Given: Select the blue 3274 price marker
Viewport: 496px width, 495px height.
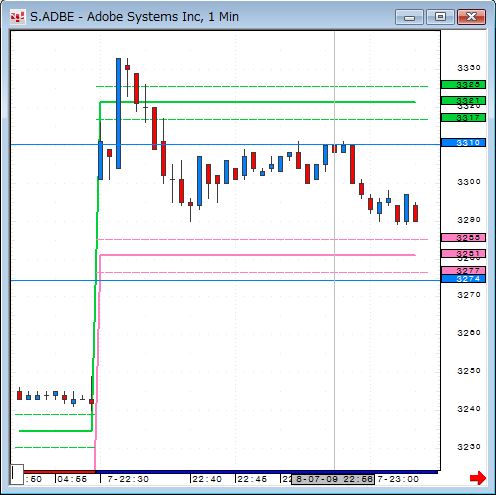Looking at the screenshot, I should [x=463, y=279].
